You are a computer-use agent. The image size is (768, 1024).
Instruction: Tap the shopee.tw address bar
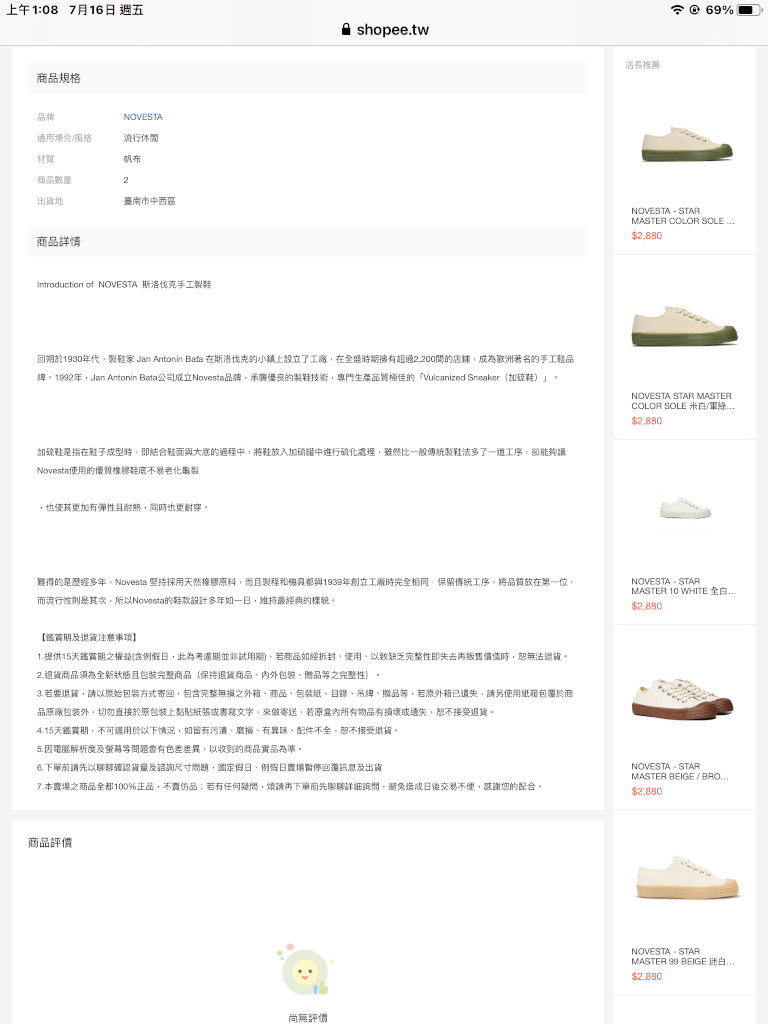[385, 29]
